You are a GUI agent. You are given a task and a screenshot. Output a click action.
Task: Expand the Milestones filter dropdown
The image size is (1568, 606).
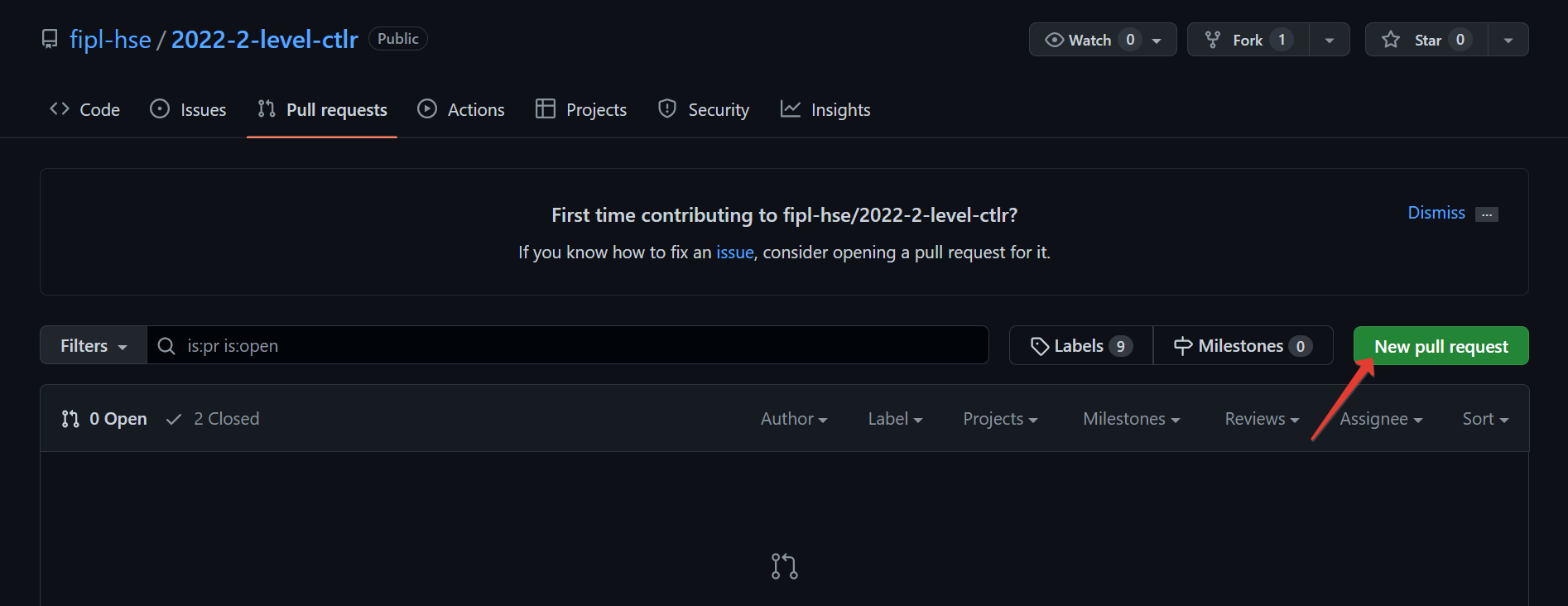1131,419
